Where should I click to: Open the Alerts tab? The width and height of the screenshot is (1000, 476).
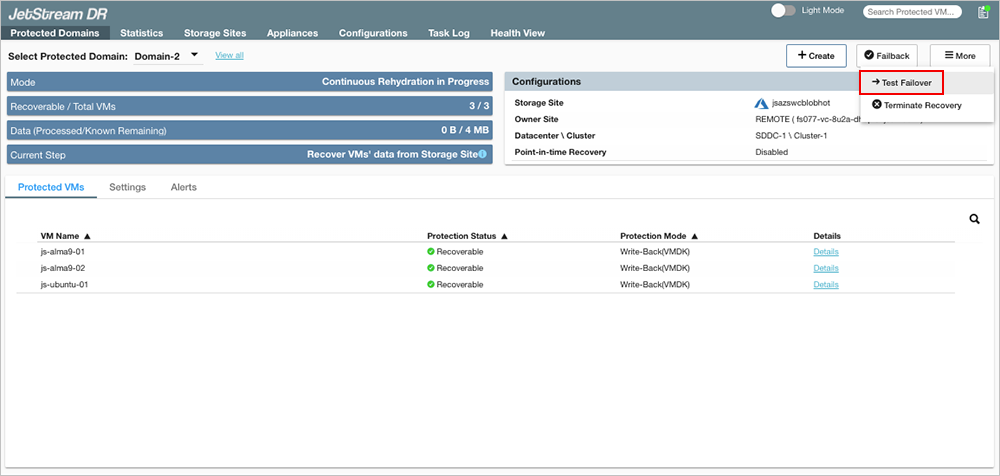click(183, 187)
